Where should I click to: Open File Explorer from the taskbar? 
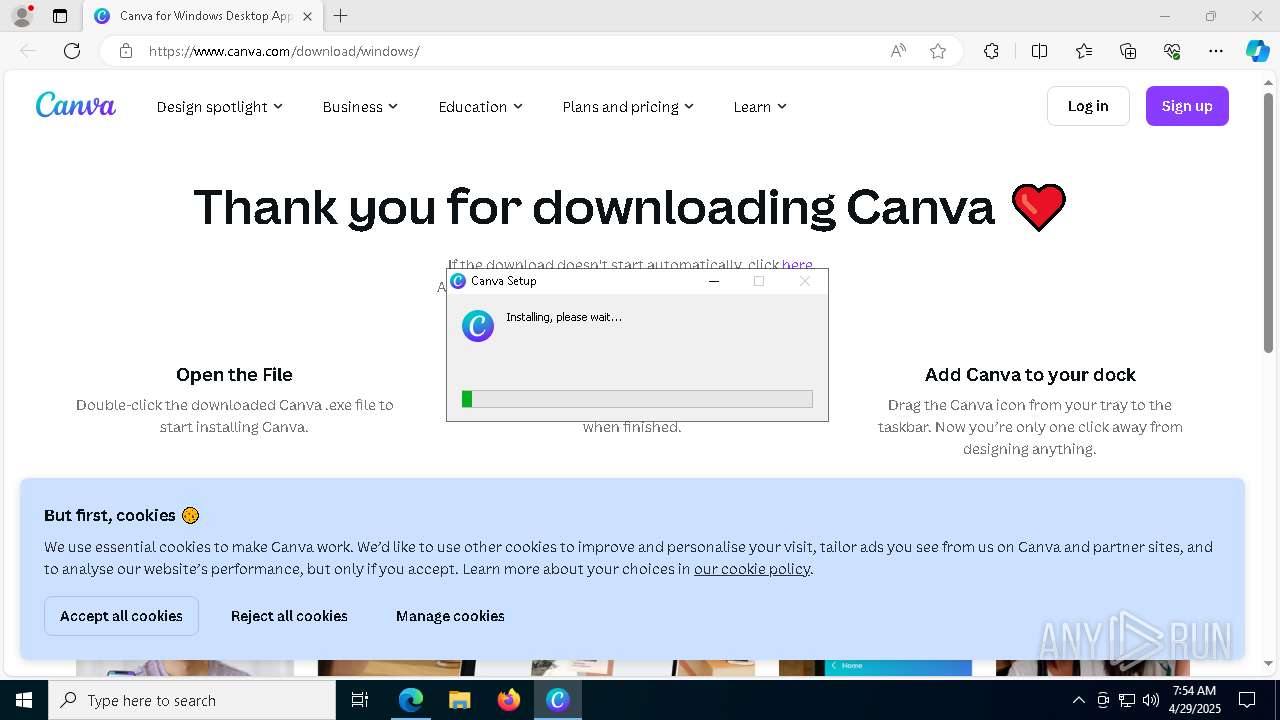coord(459,700)
